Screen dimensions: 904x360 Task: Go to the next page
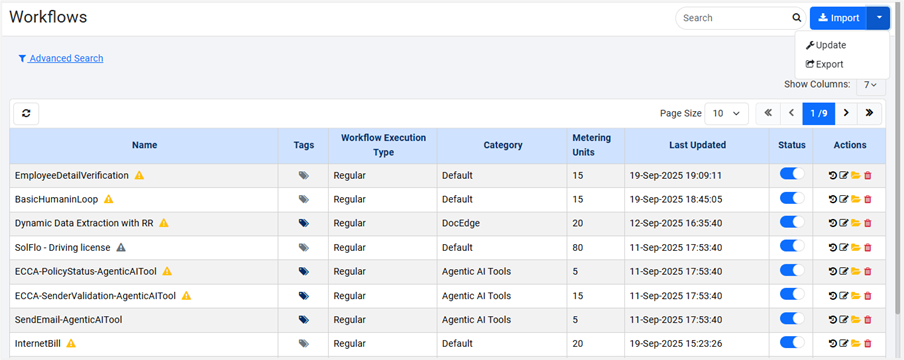click(846, 114)
